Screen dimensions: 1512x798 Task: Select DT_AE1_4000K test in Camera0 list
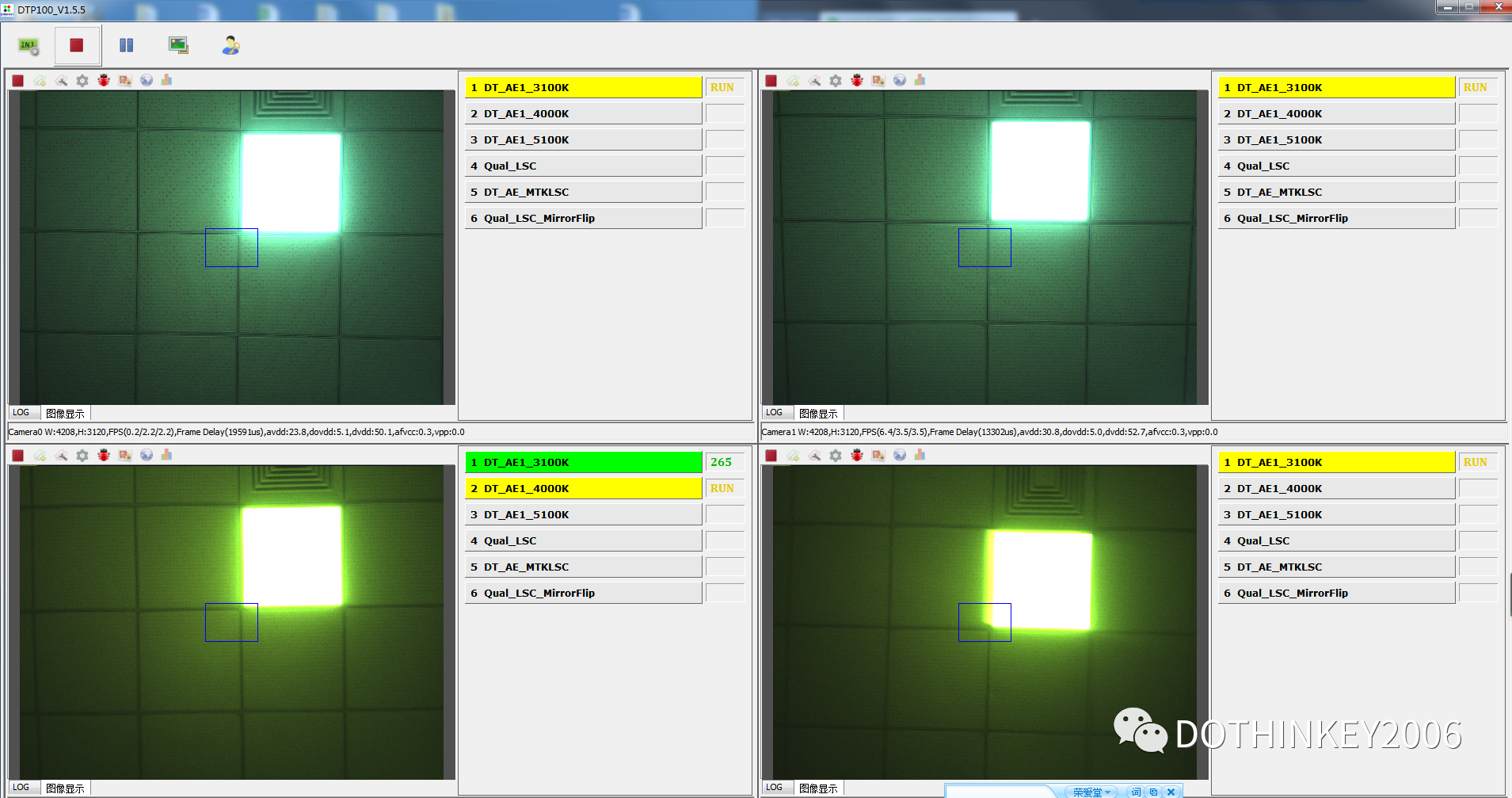583,114
